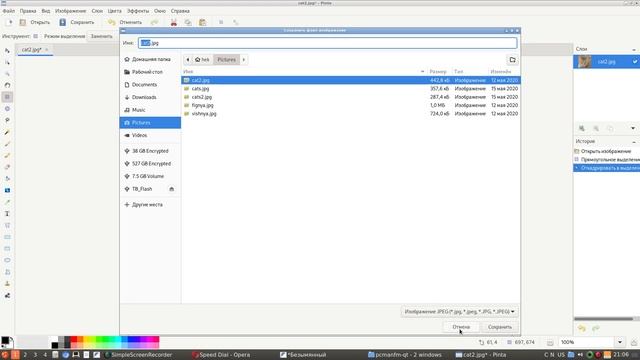Screen dimensions: 640x360
Task: Click the Copy icon in Pinta toolbar
Action: coord(188,22)
